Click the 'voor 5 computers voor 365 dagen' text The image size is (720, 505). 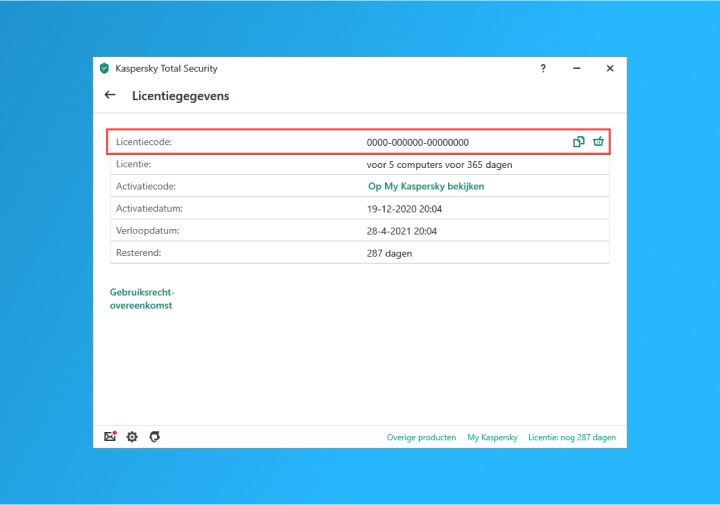(439, 164)
